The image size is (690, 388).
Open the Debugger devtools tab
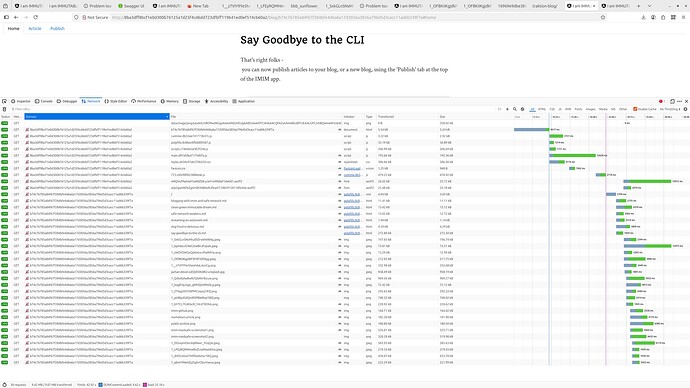click(67, 101)
